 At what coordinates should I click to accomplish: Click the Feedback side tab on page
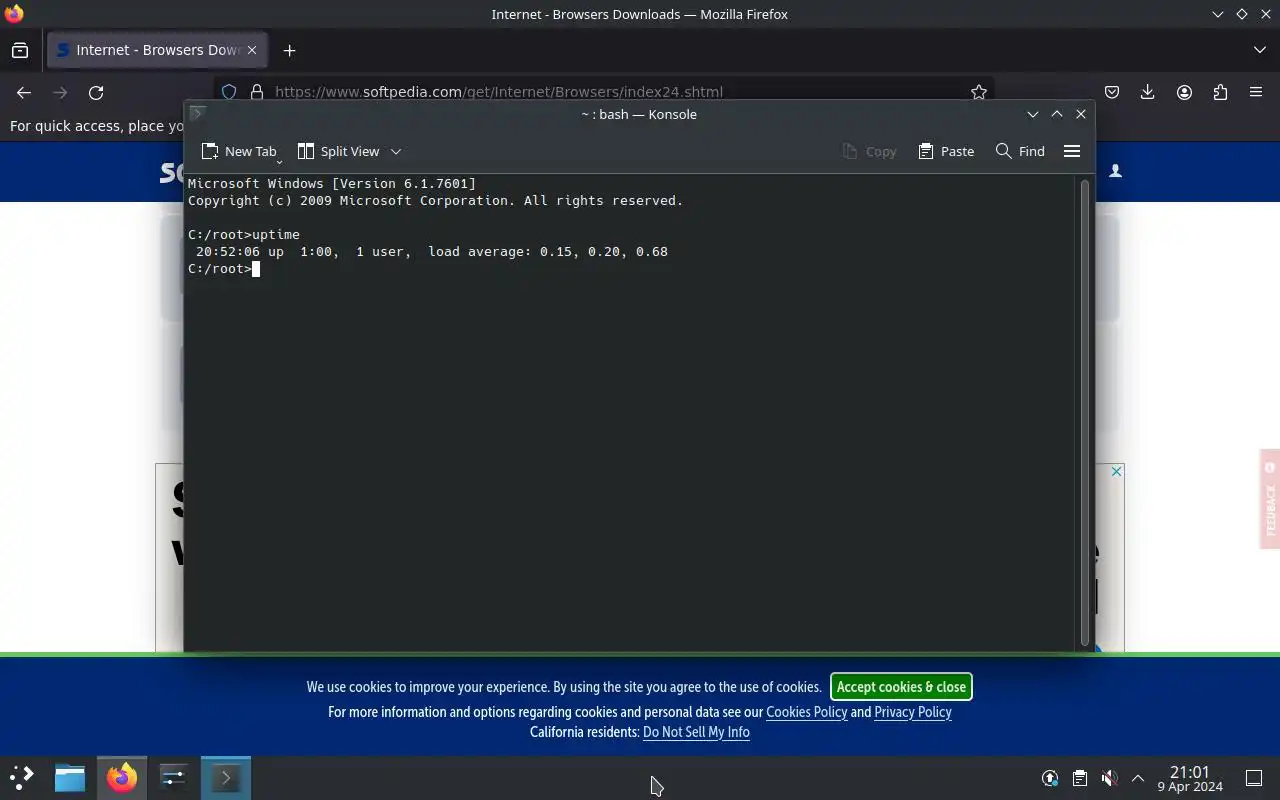(1270, 499)
